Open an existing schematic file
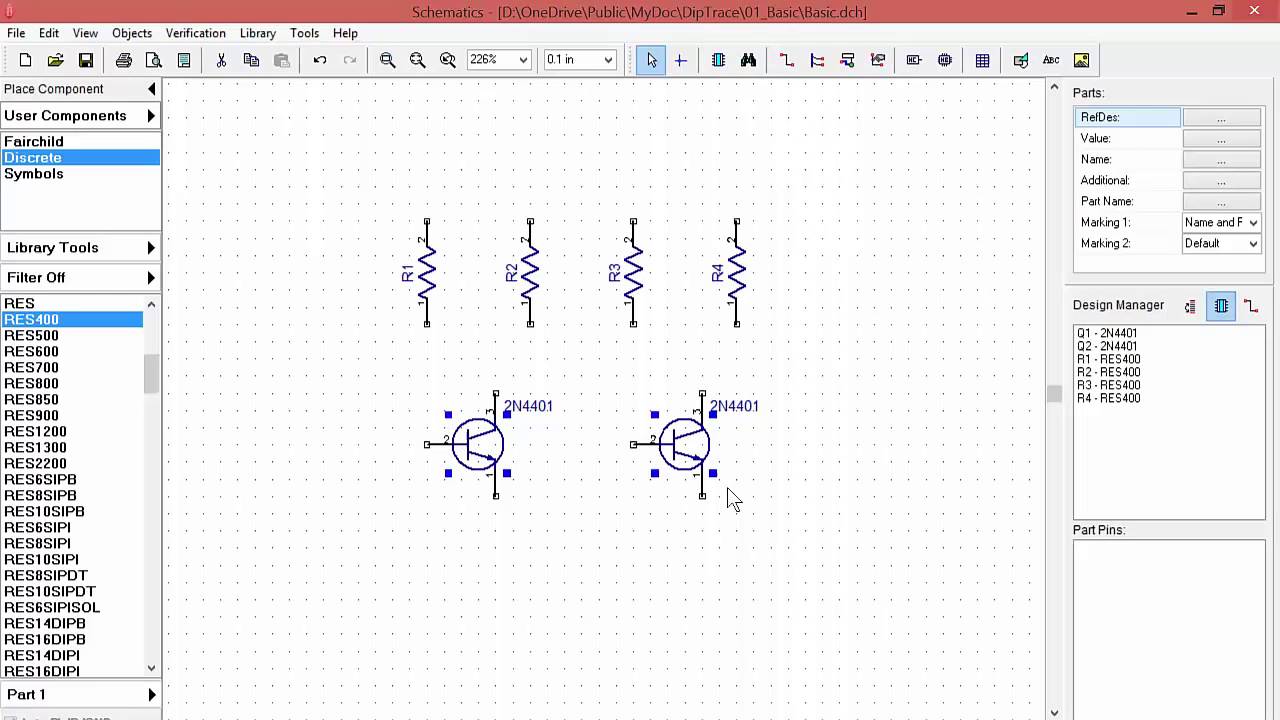This screenshot has width=1280, height=720. (x=56, y=60)
